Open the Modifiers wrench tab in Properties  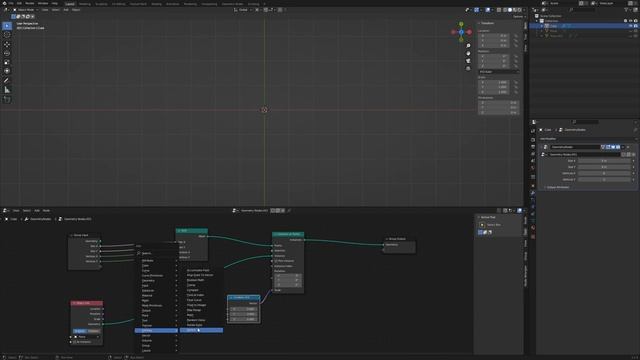533,193
